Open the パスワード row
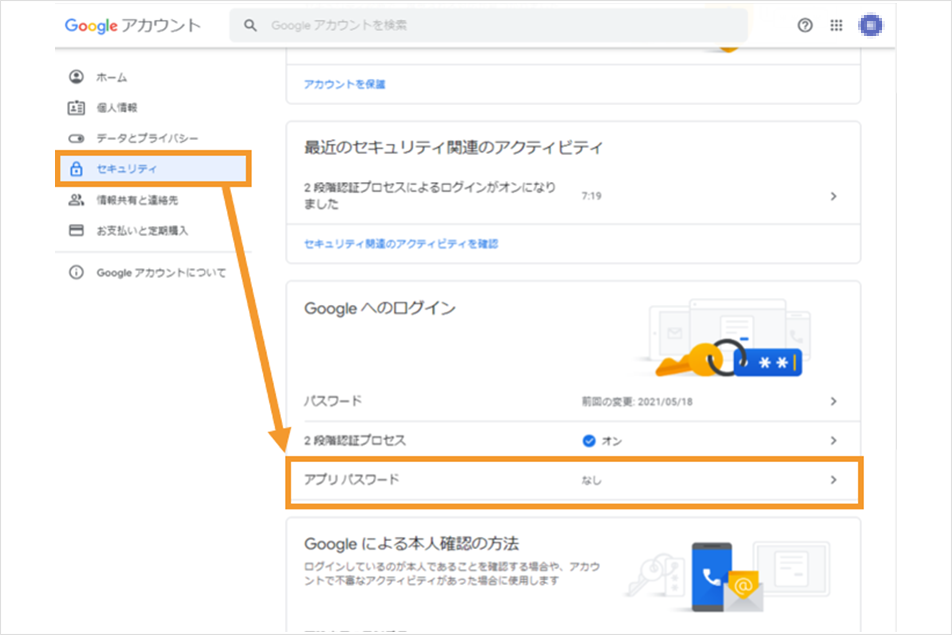 [x=573, y=401]
